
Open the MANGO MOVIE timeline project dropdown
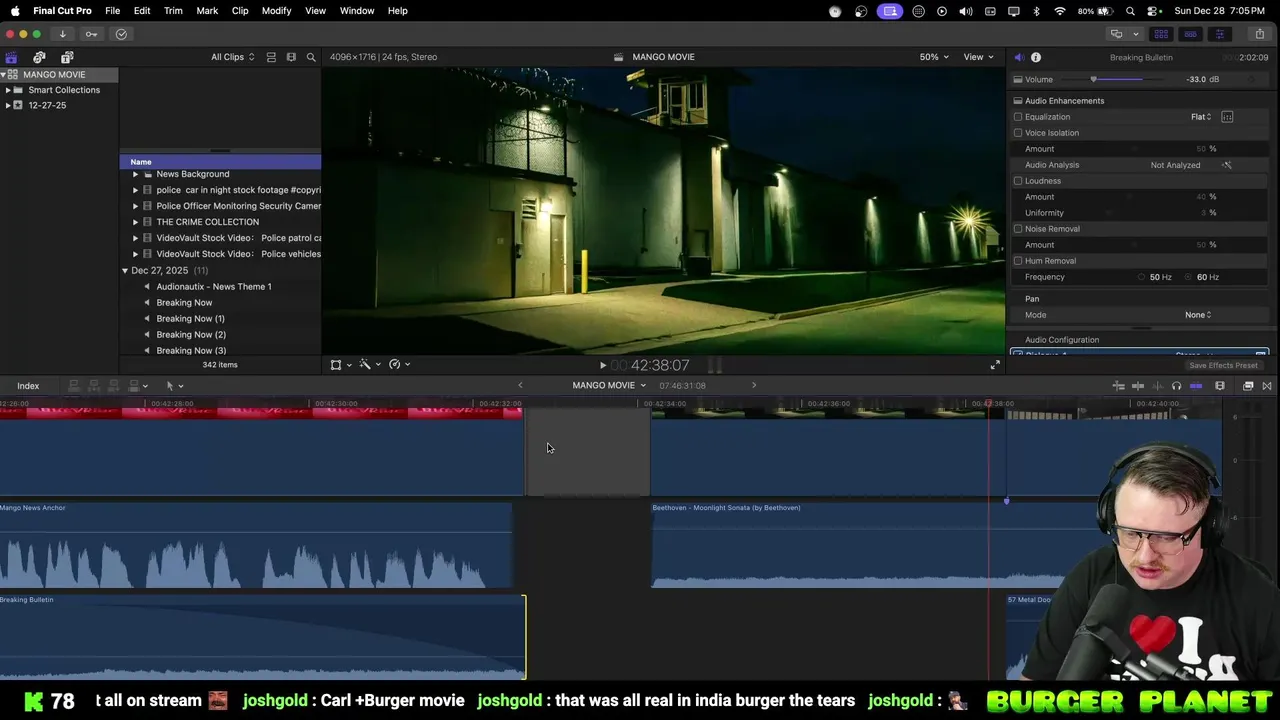click(609, 386)
